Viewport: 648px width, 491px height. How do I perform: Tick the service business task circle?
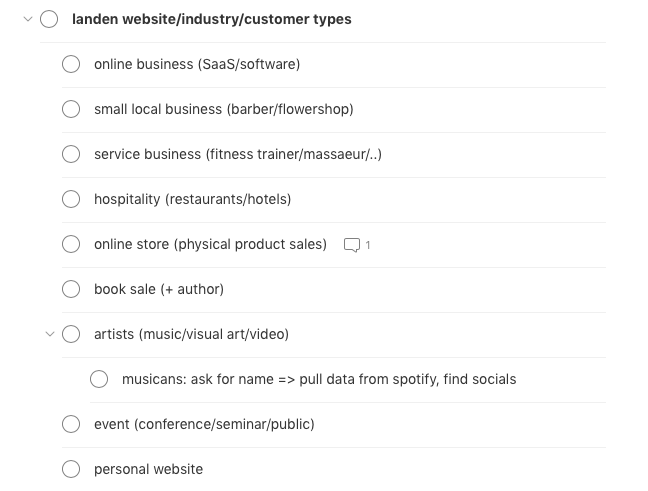pos(71,154)
